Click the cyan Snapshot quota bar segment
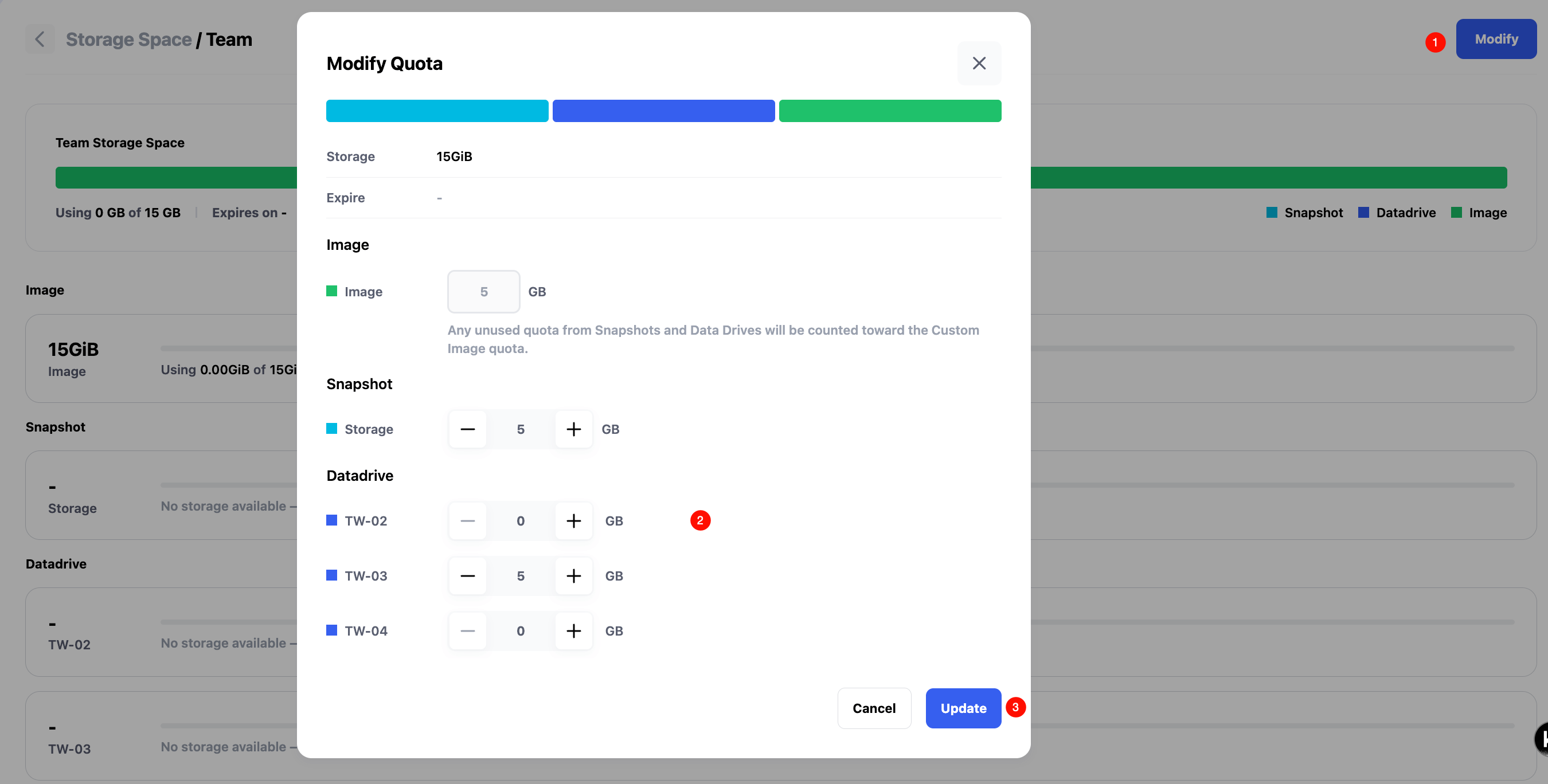Viewport: 1548px width, 784px height. click(437, 111)
